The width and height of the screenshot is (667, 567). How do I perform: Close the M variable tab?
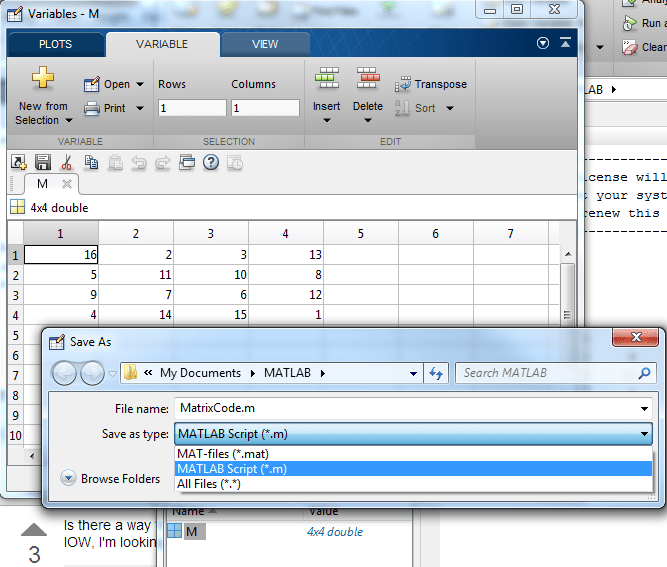point(67,184)
